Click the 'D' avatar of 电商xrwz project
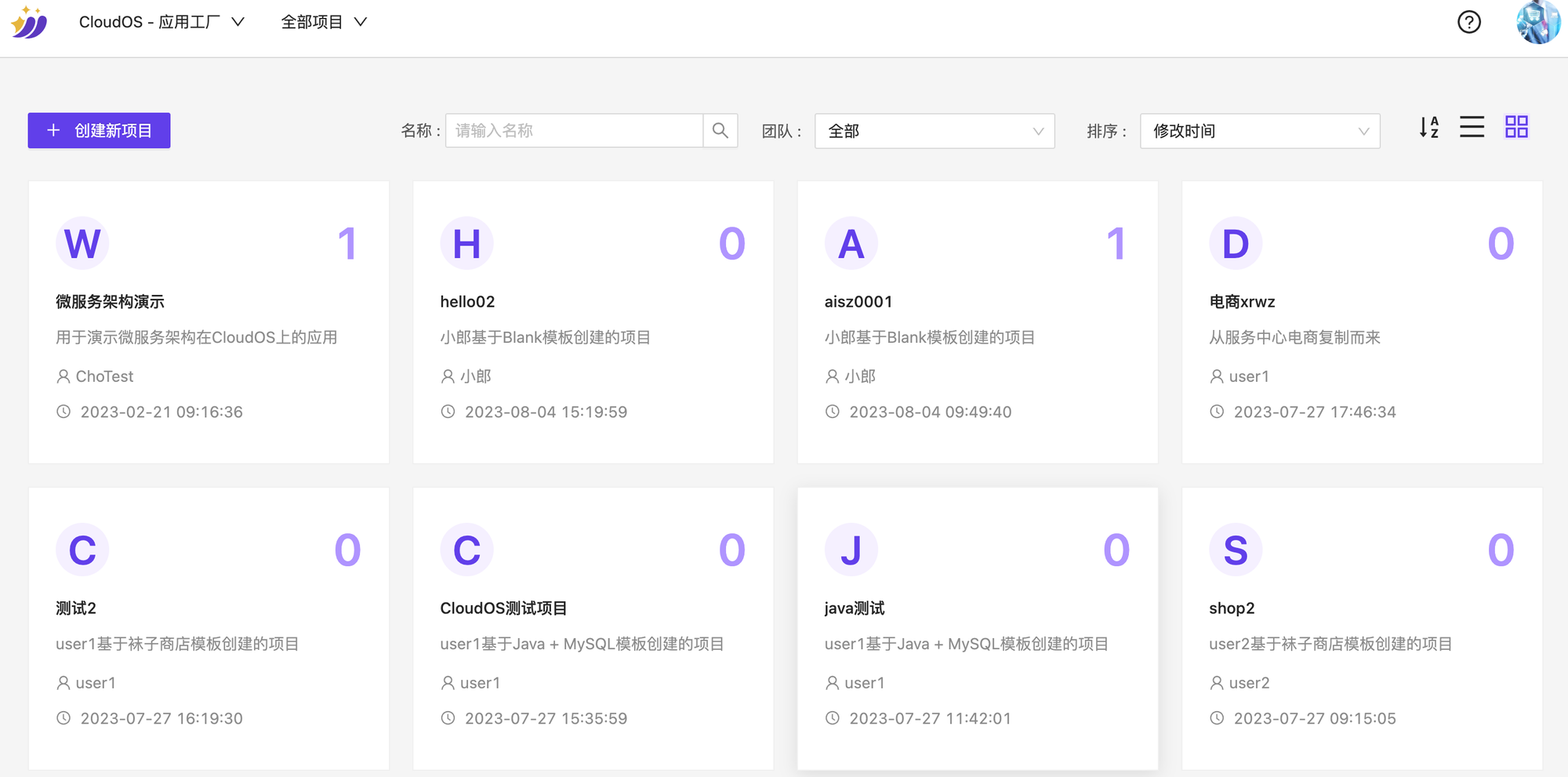 1235,243
